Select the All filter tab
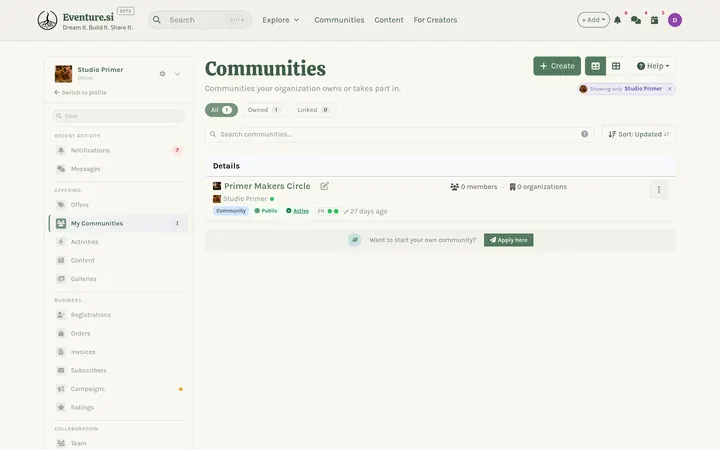 [x=221, y=110]
